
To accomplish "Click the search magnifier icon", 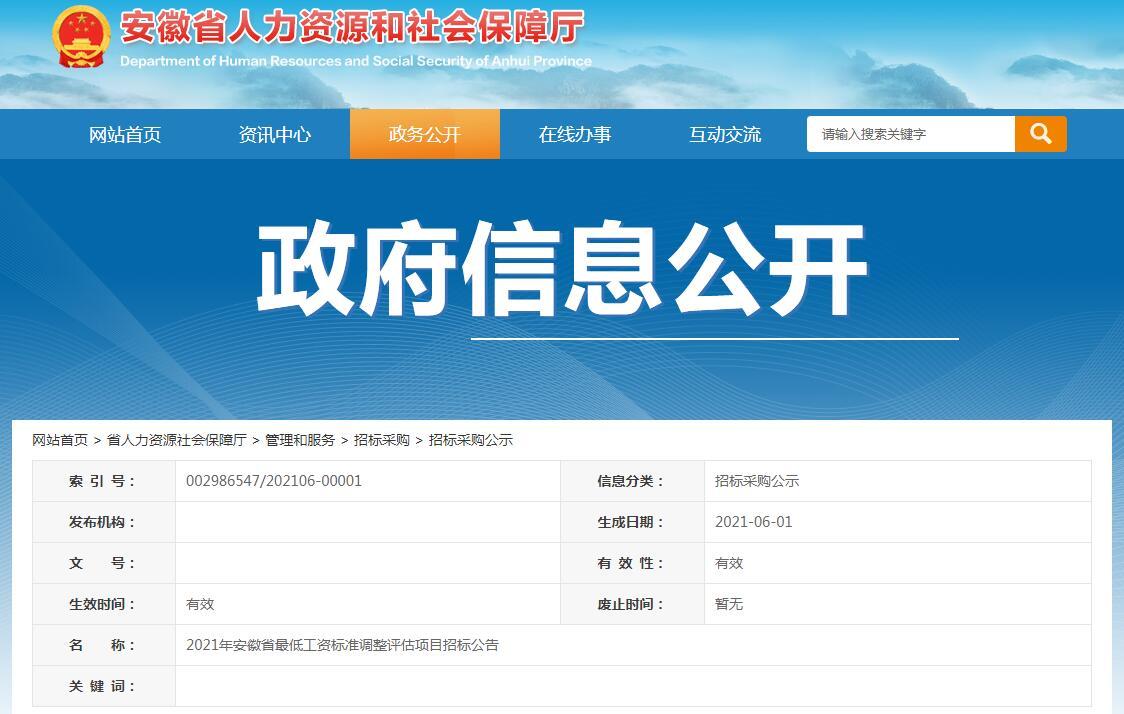I will (1041, 133).
